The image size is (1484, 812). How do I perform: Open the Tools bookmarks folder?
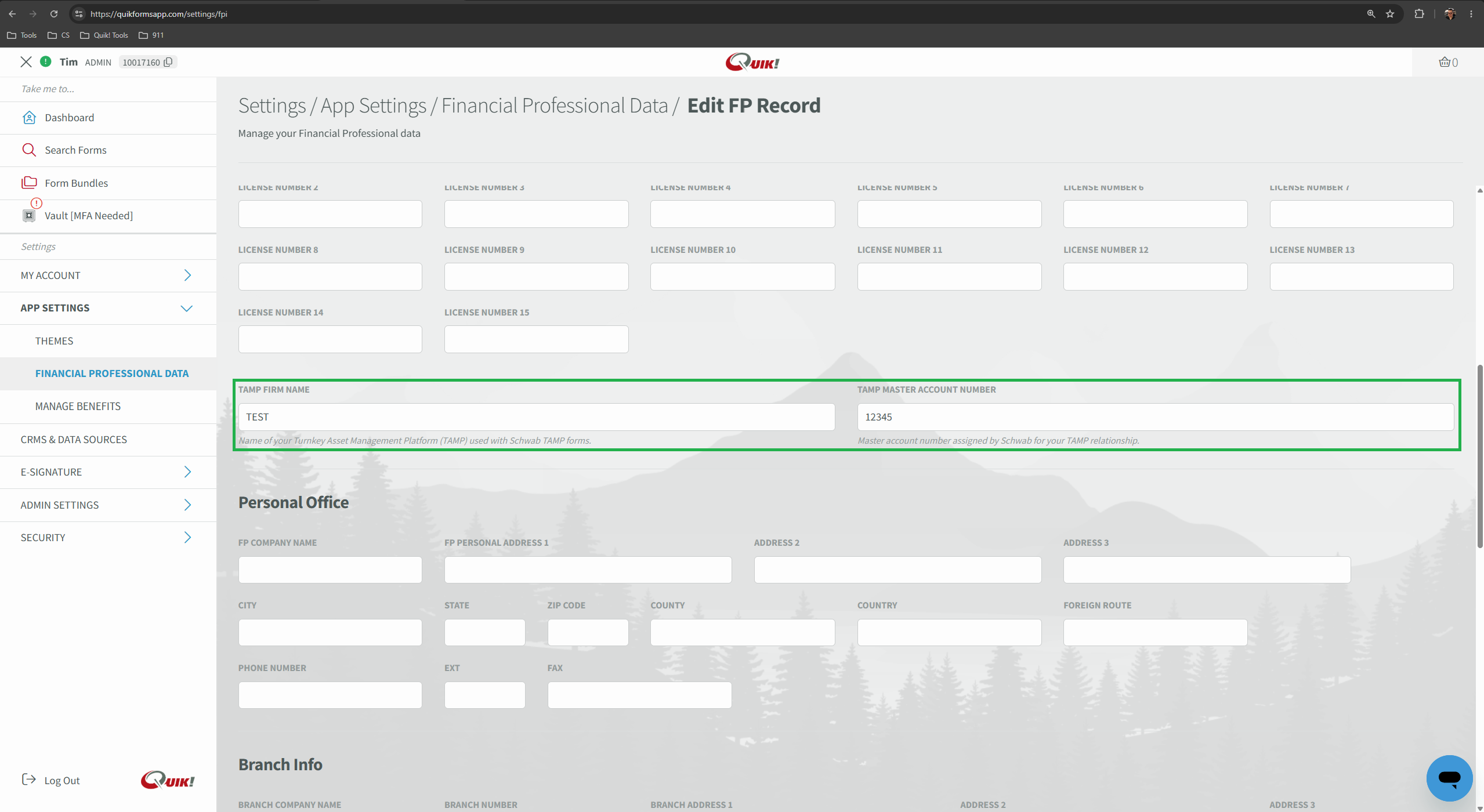pos(22,35)
